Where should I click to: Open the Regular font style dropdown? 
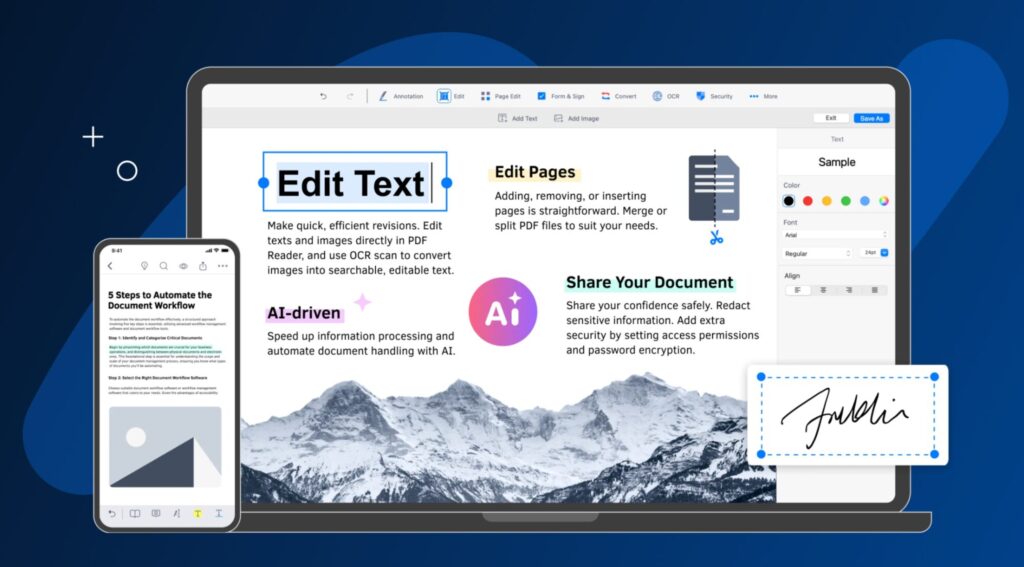(x=818, y=253)
